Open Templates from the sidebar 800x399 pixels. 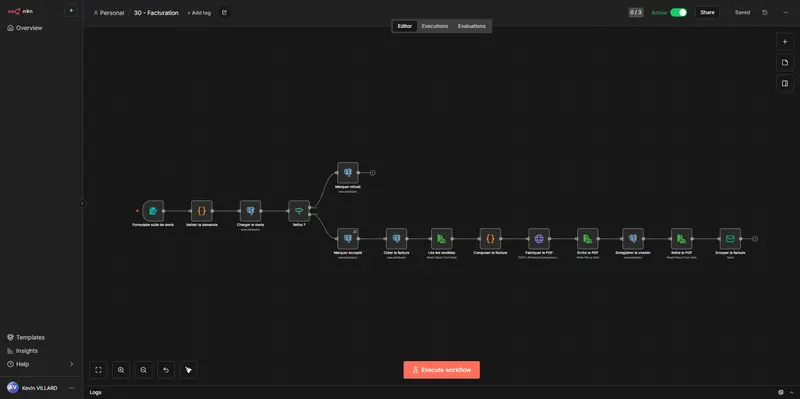[x=30, y=337]
